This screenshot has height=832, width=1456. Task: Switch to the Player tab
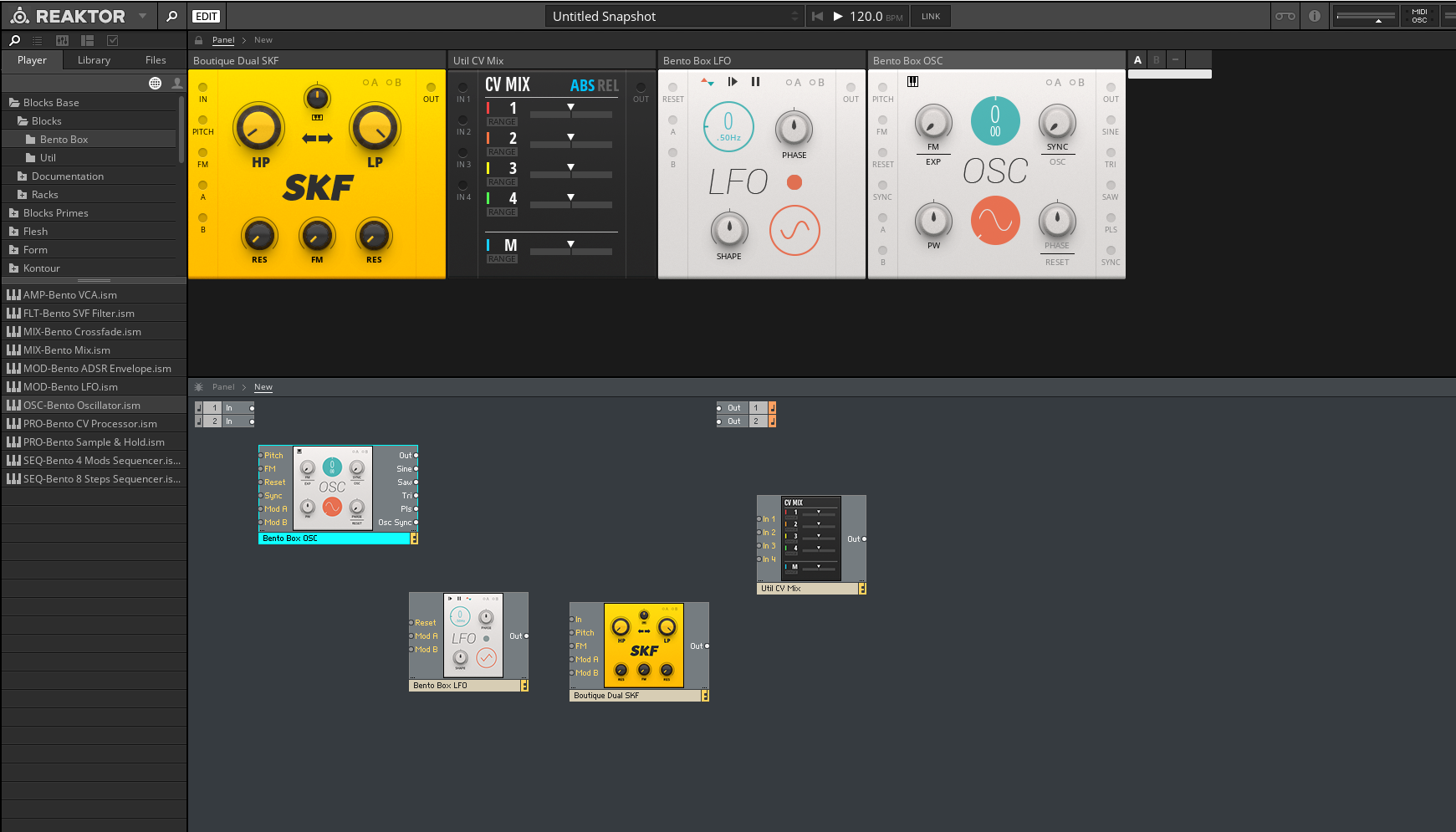pyautogui.click(x=32, y=60)
